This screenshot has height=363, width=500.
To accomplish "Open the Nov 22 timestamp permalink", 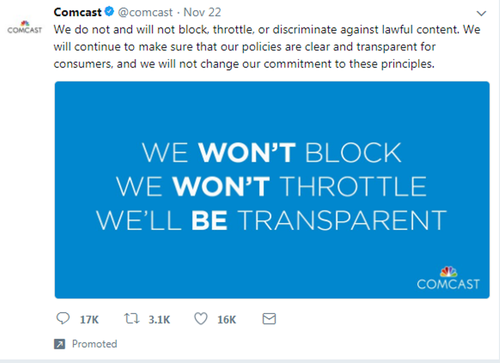I will (x=202, y=12).
